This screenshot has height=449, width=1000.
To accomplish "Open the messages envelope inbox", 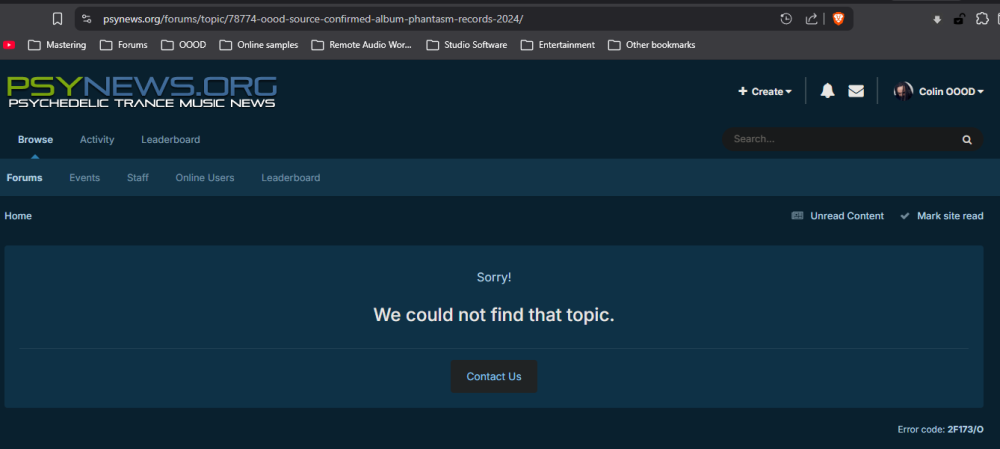I will (856, 91).
